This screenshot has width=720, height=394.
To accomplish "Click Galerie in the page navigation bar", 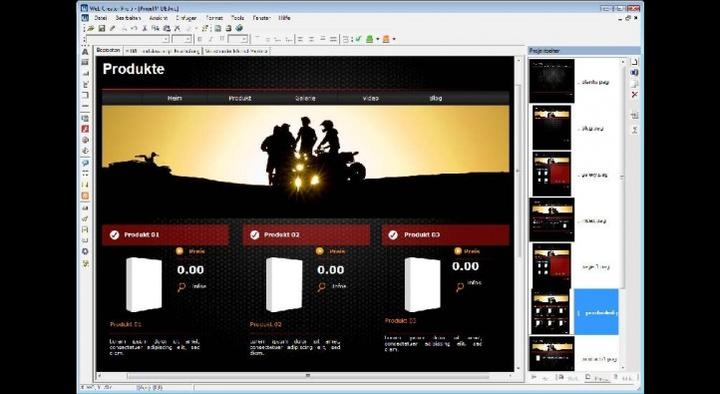I will [305, 98].
